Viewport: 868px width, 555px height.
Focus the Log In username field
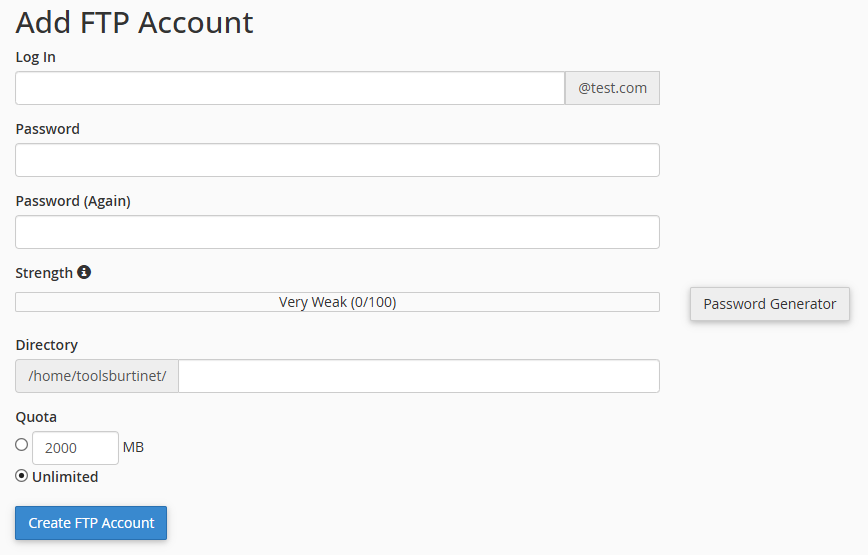coord(290,88)
